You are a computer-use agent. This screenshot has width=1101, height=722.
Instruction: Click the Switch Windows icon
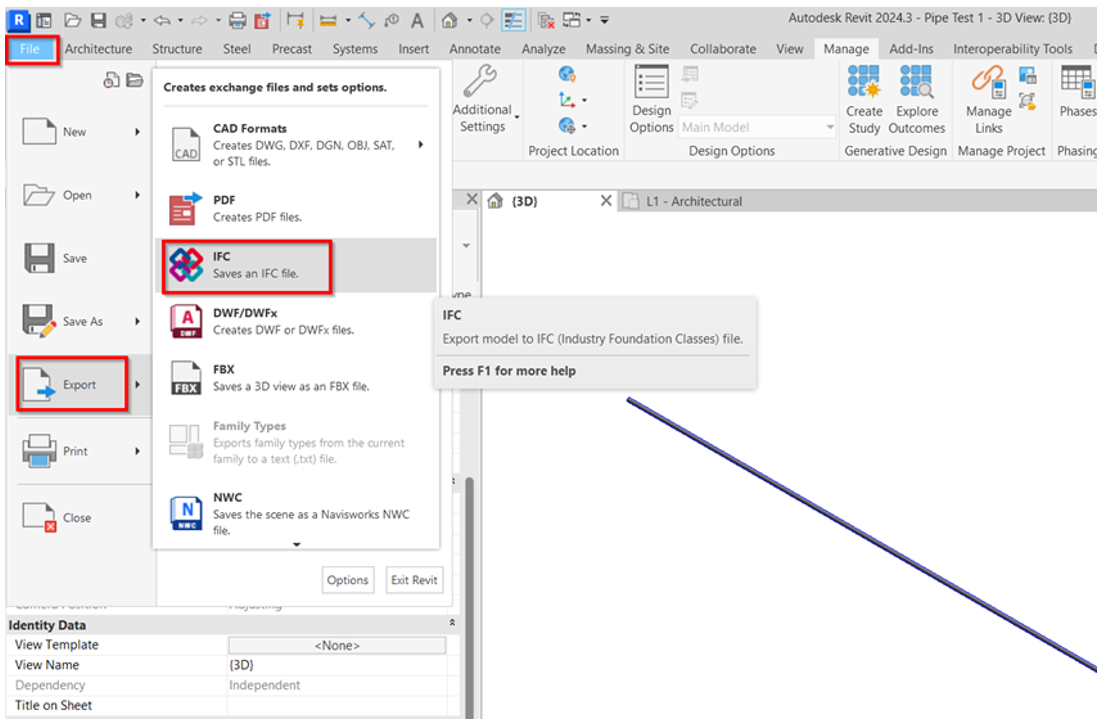(572, 20)
